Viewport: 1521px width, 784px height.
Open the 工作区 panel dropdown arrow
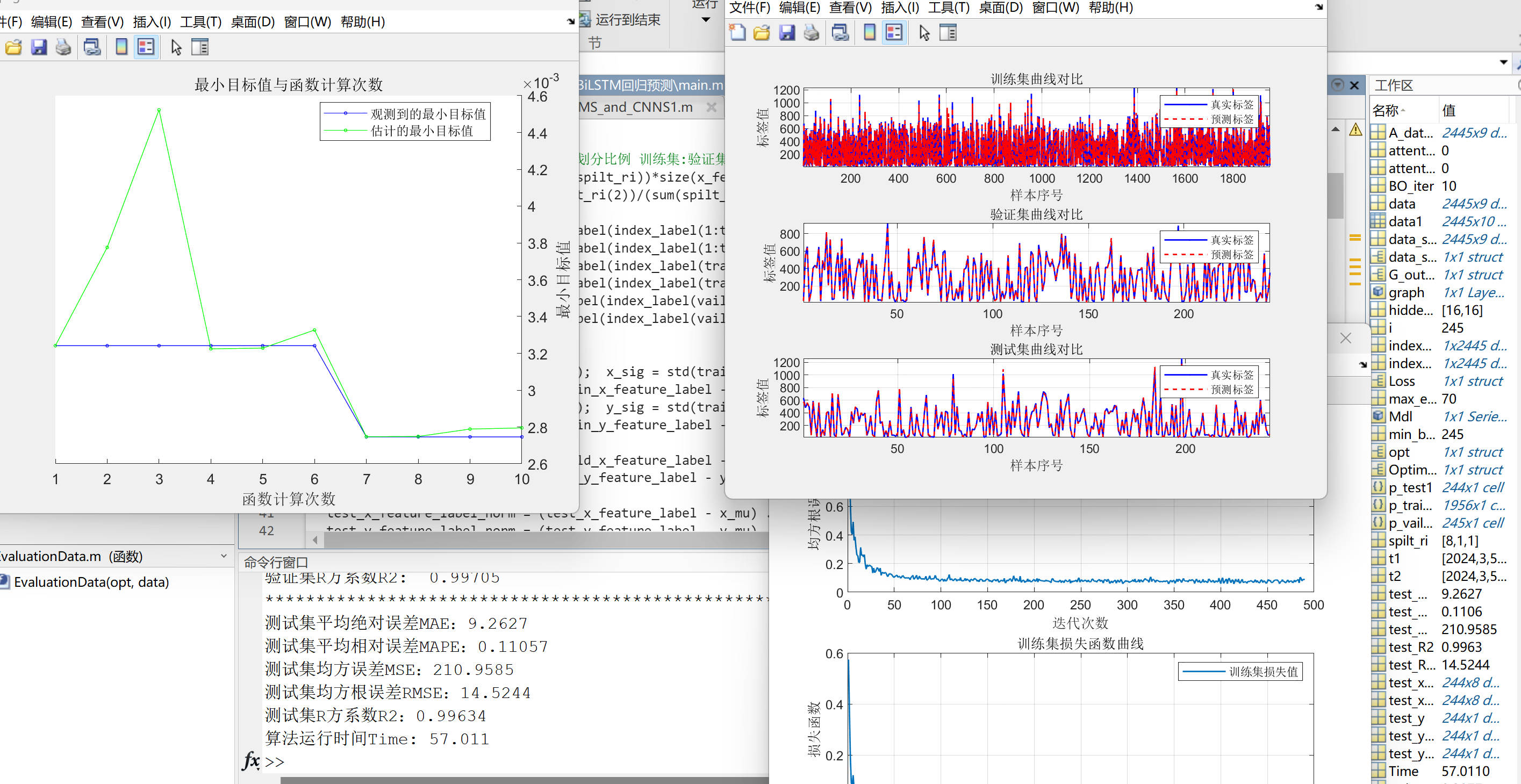1504,61
